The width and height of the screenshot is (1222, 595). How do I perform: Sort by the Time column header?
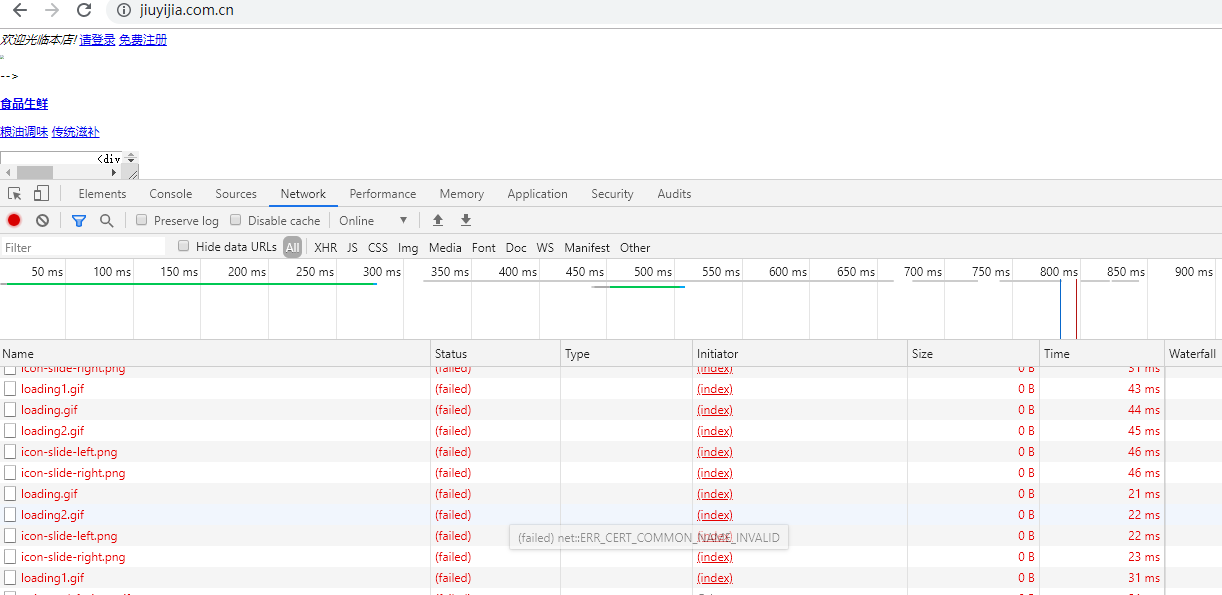point(1102,353)
